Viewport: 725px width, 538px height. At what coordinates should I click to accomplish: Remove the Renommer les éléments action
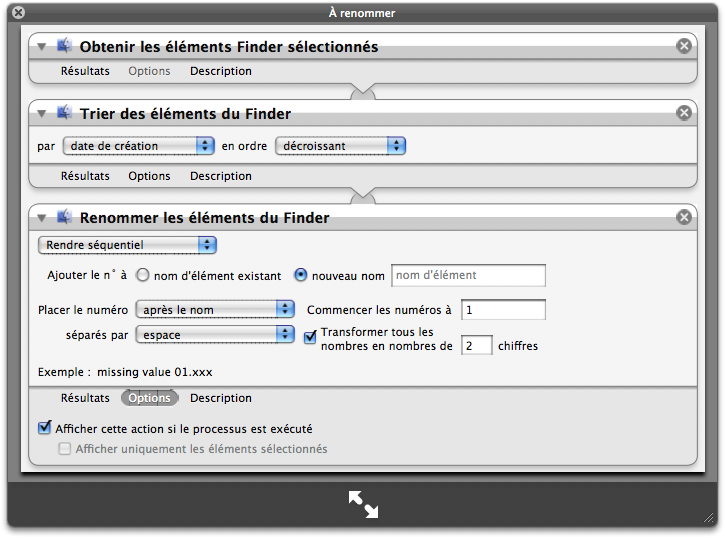pos(684,217)
